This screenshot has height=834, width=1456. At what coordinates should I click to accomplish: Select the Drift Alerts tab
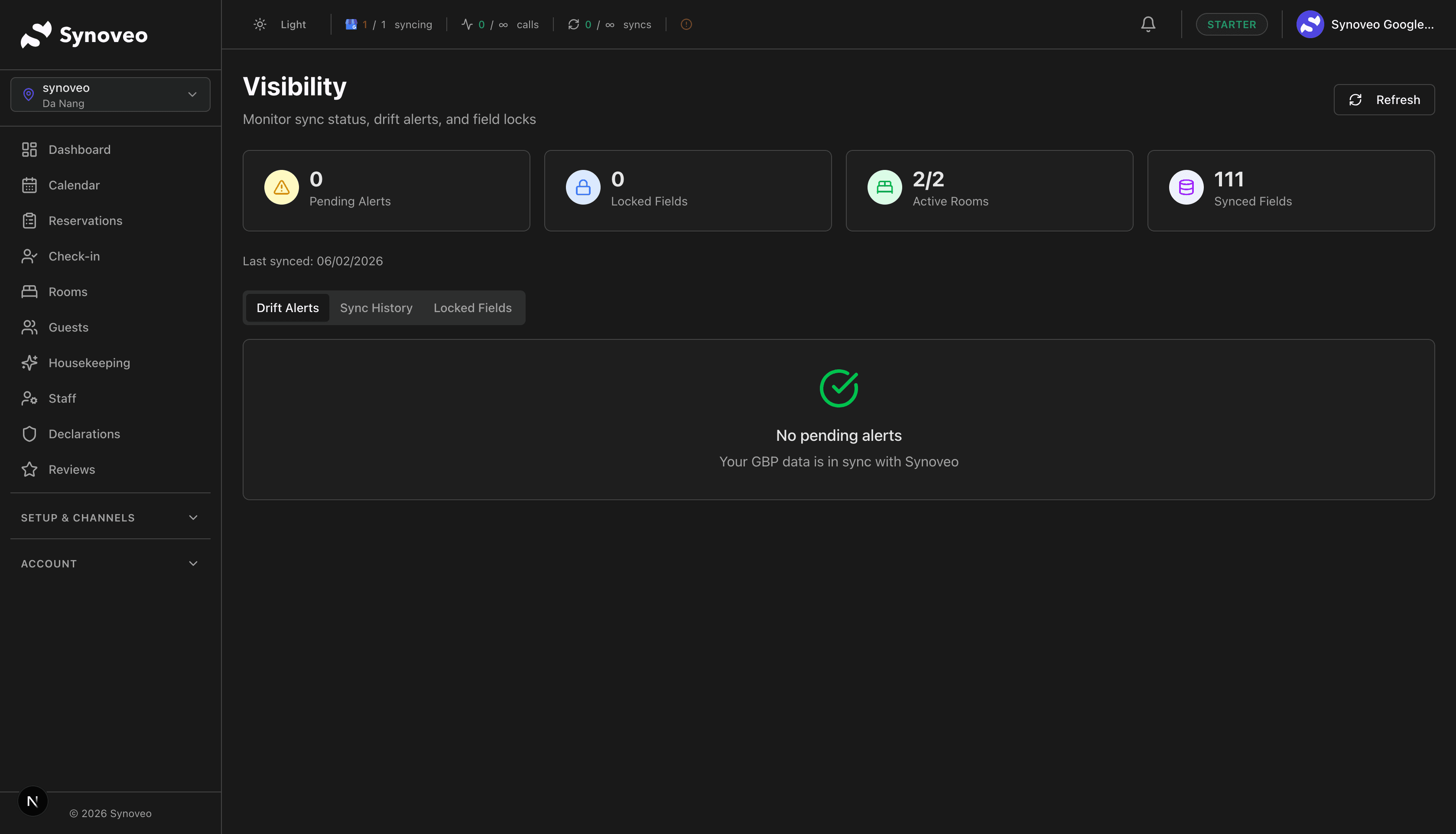[287, 308]
